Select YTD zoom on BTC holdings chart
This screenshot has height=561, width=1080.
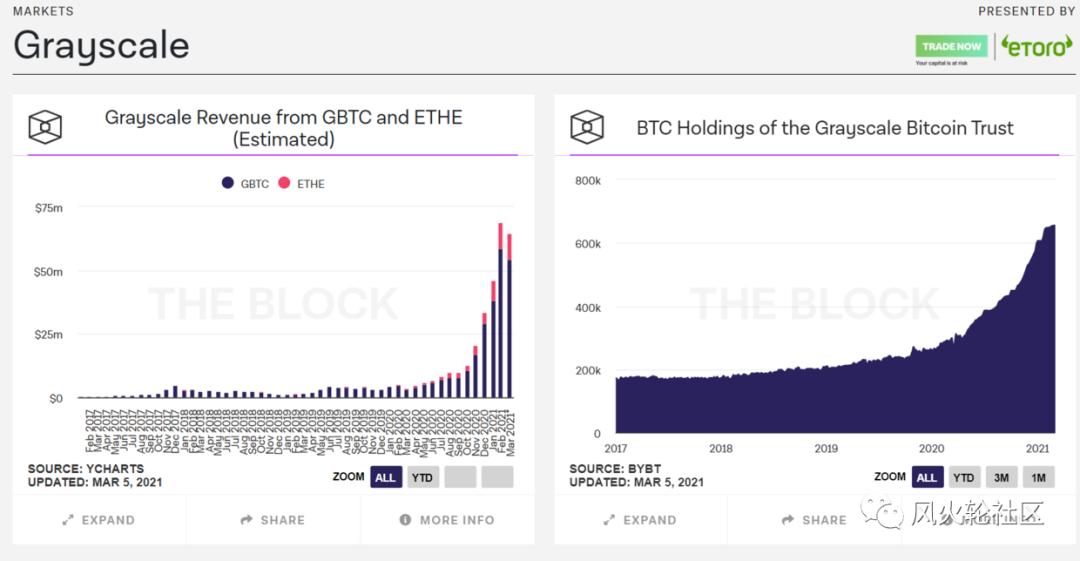[x=964, y=477]
